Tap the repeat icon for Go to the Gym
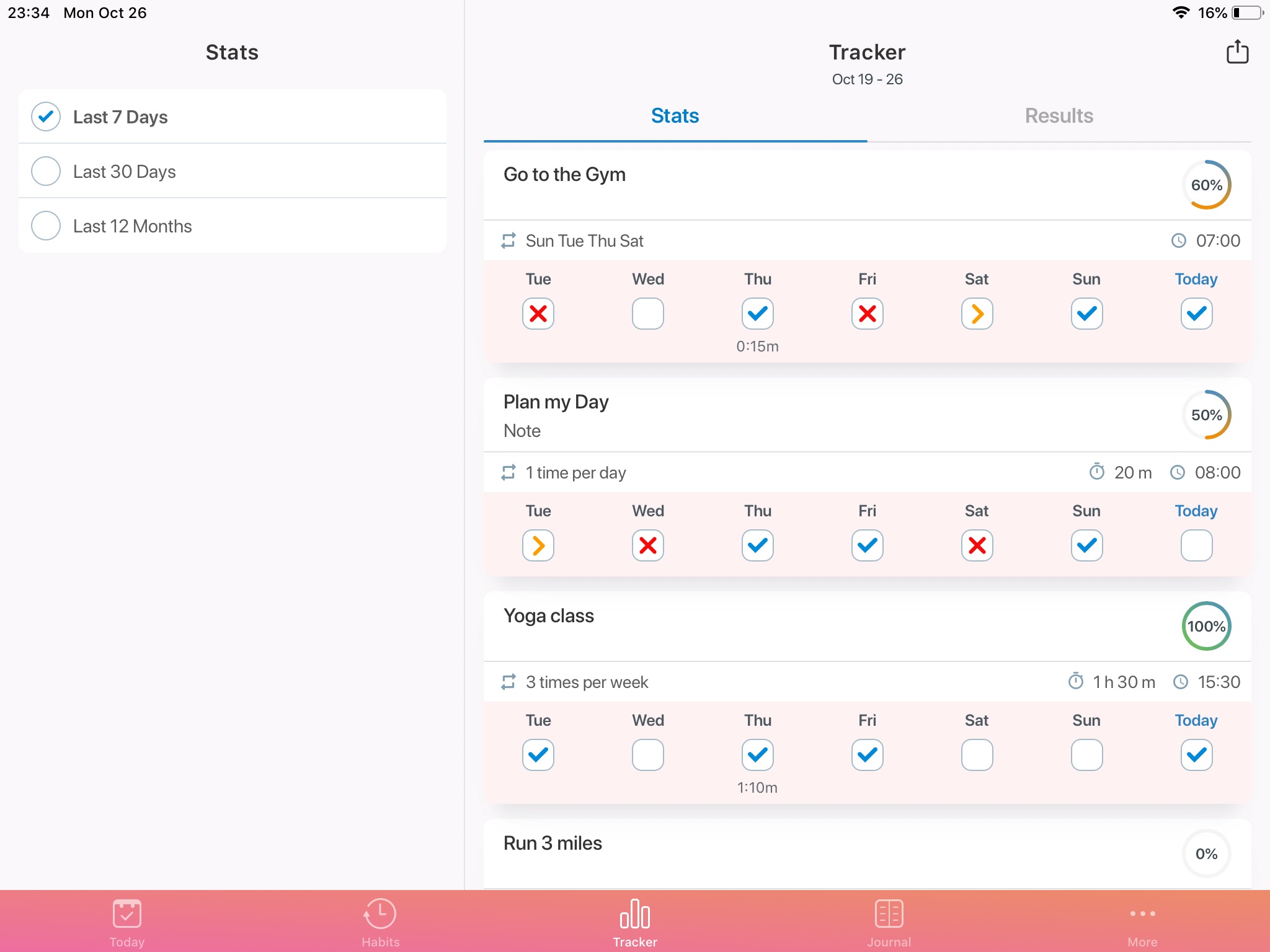 [509, 240]
